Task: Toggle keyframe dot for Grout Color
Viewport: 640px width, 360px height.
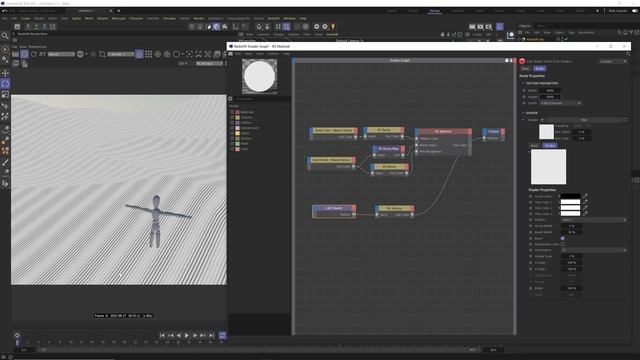Action: [x=531, y=196]
